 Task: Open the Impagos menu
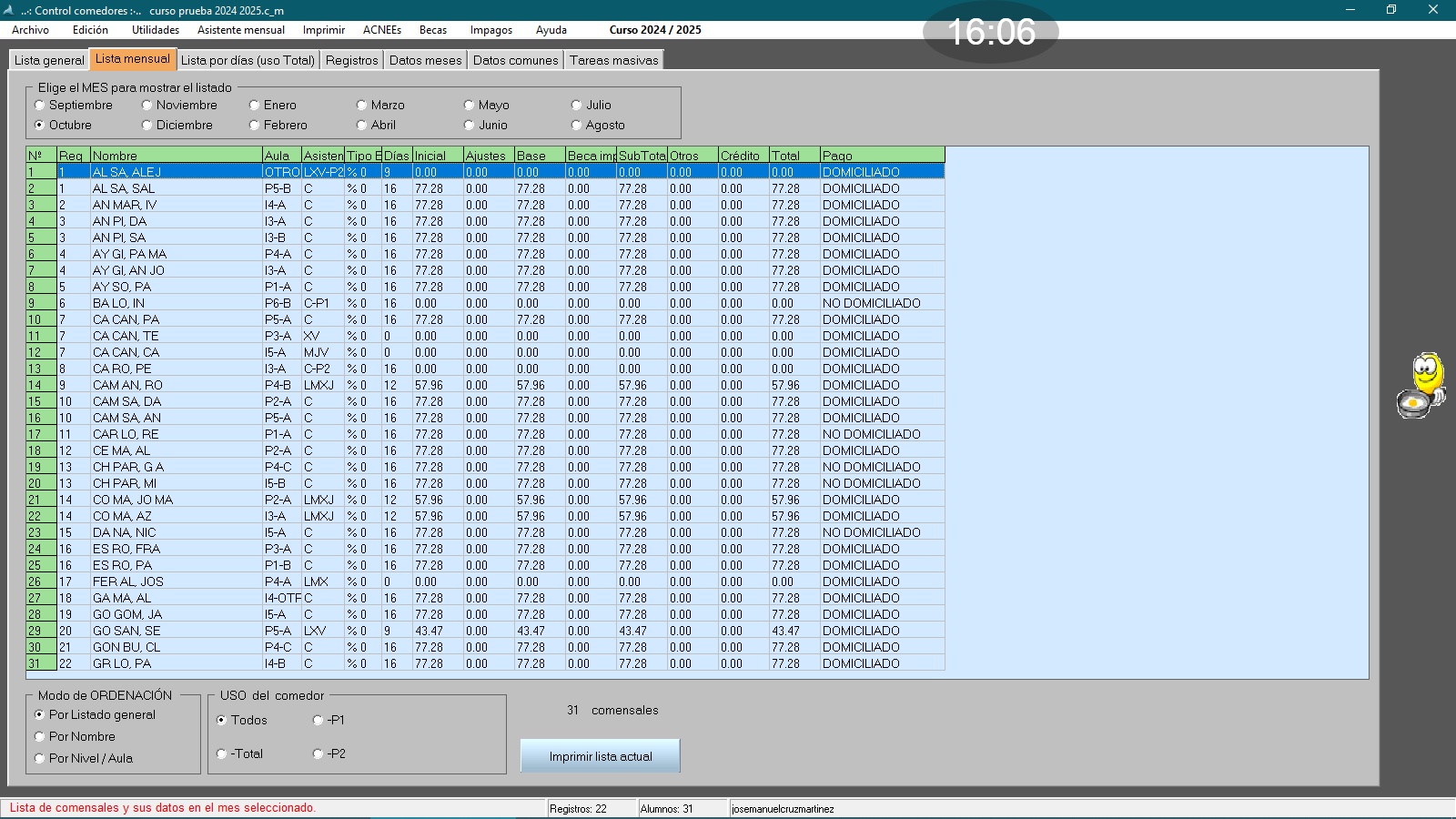pos(491,30)
